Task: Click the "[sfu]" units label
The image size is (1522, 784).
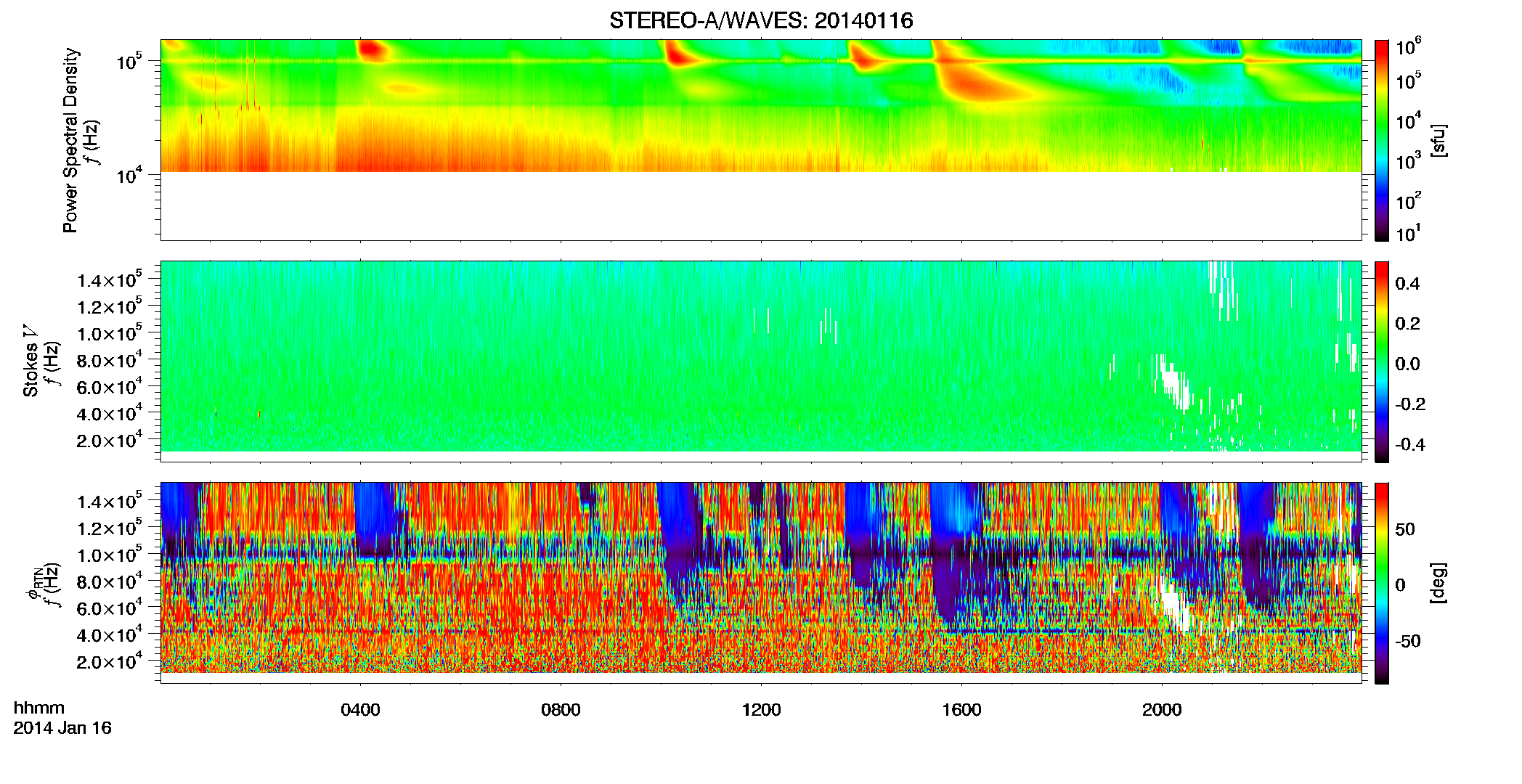Action: click(x=1438, y=140)
